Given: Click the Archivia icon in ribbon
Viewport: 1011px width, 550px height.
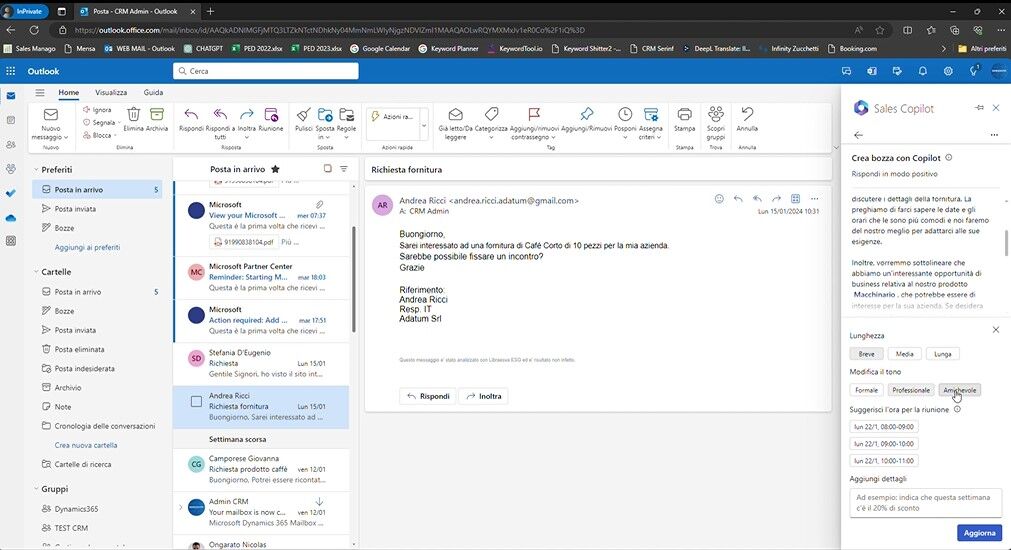Looking at the screenshot, I should (x=157, y=114).
